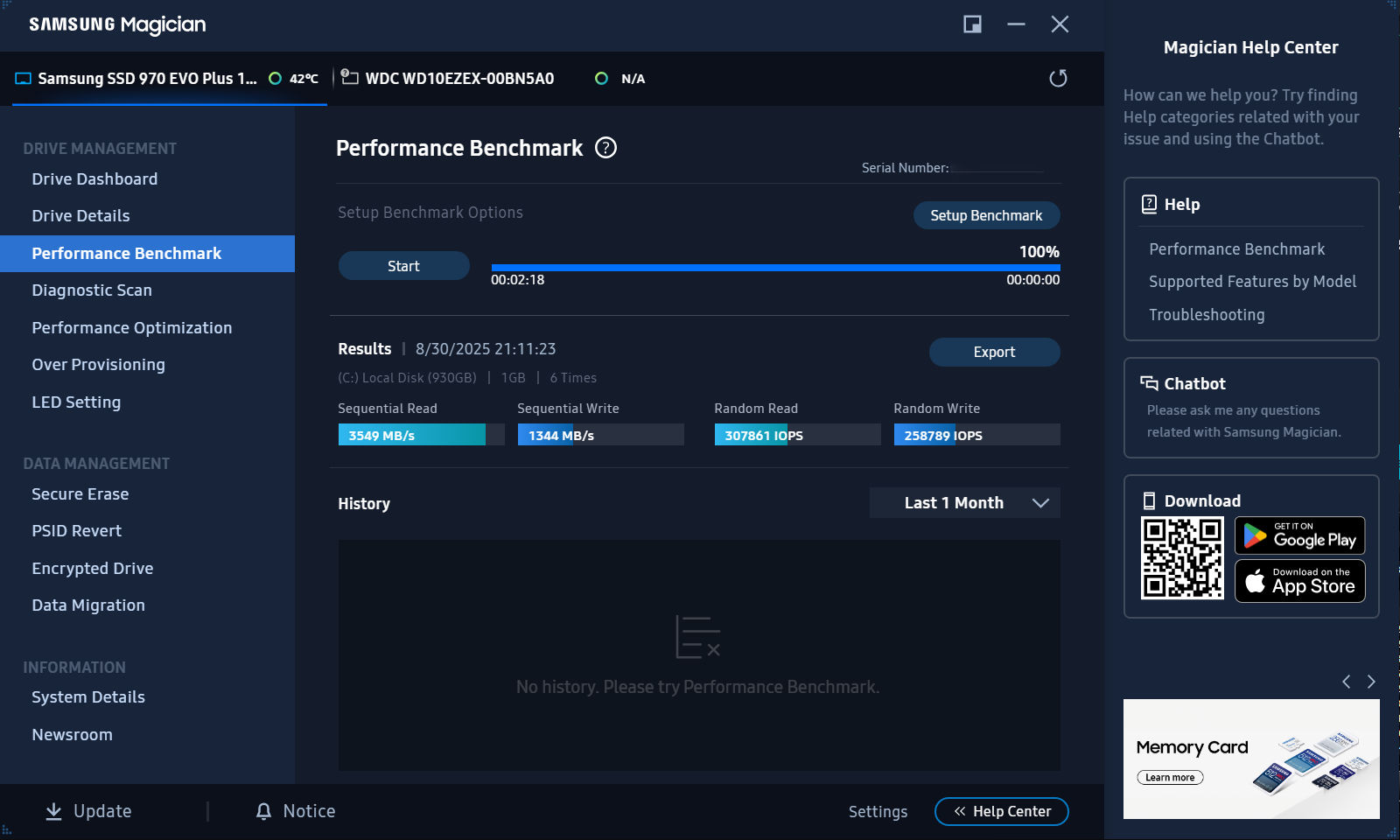Click the Sequential Write 1344 MB/s bar
This screenshot has height=840, width=1400.
click(601, 435)
